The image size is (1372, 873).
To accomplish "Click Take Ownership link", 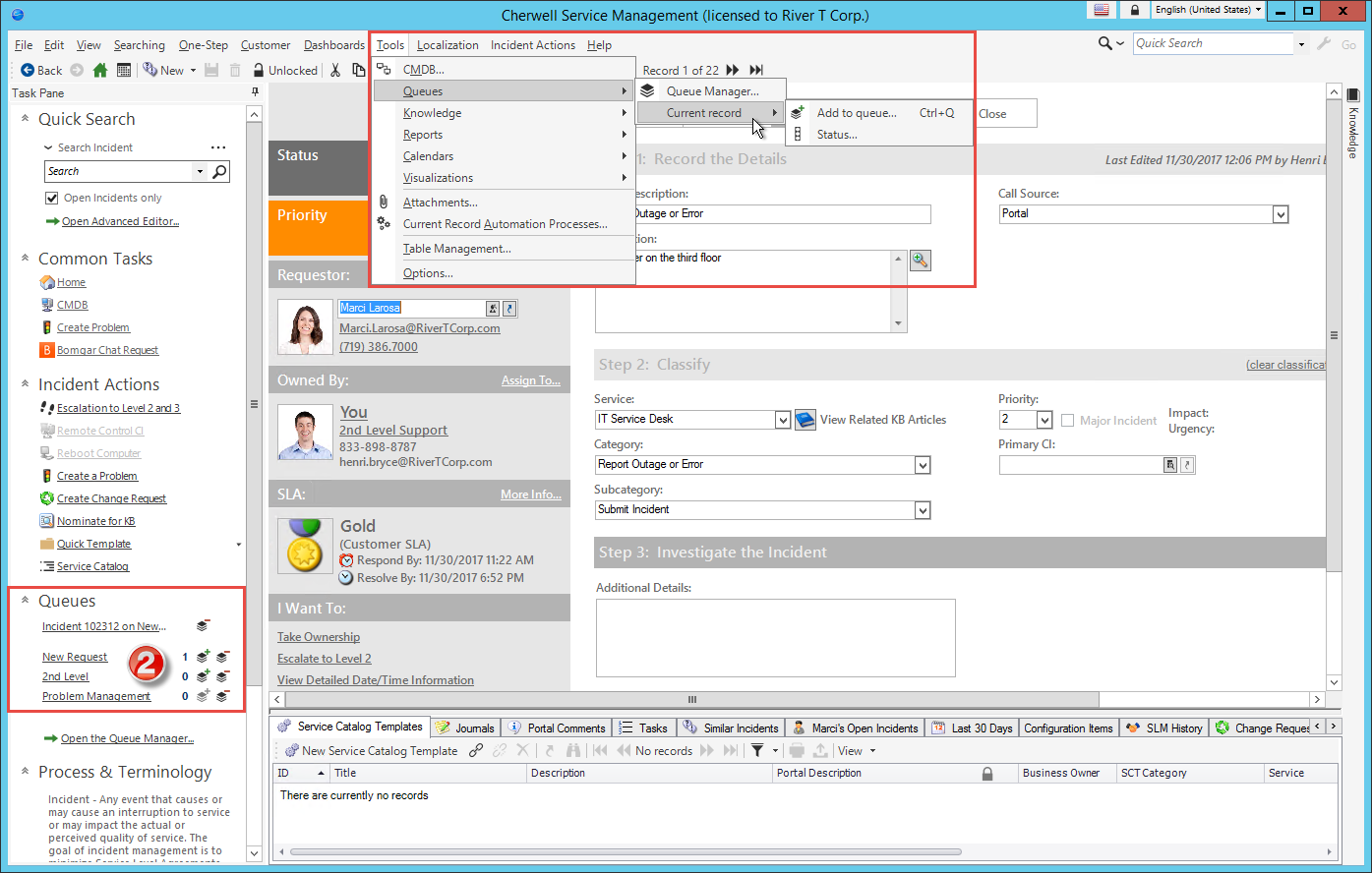I will [x=319, y=637].
